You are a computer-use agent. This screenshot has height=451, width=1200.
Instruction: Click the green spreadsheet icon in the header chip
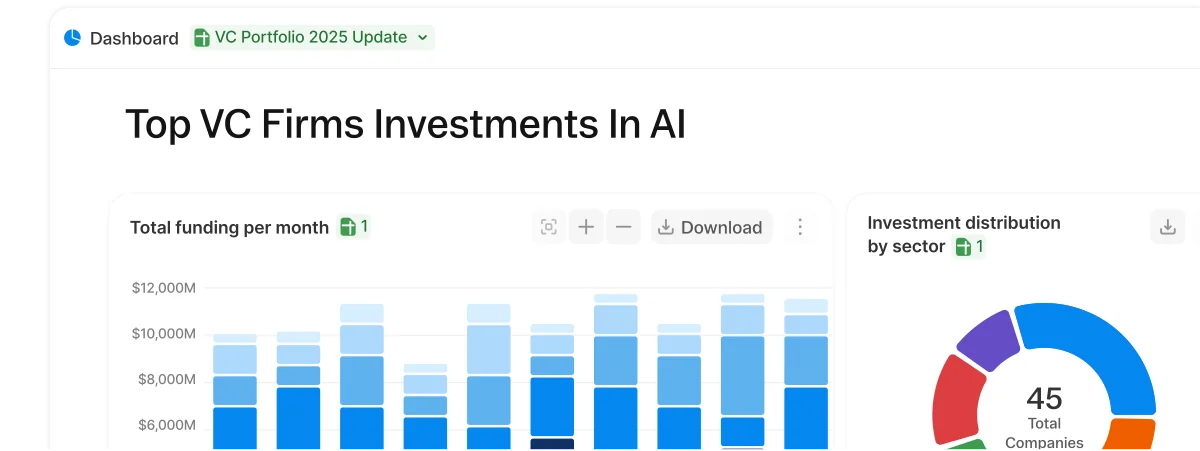pyautogui.click(x=202, y=38)
